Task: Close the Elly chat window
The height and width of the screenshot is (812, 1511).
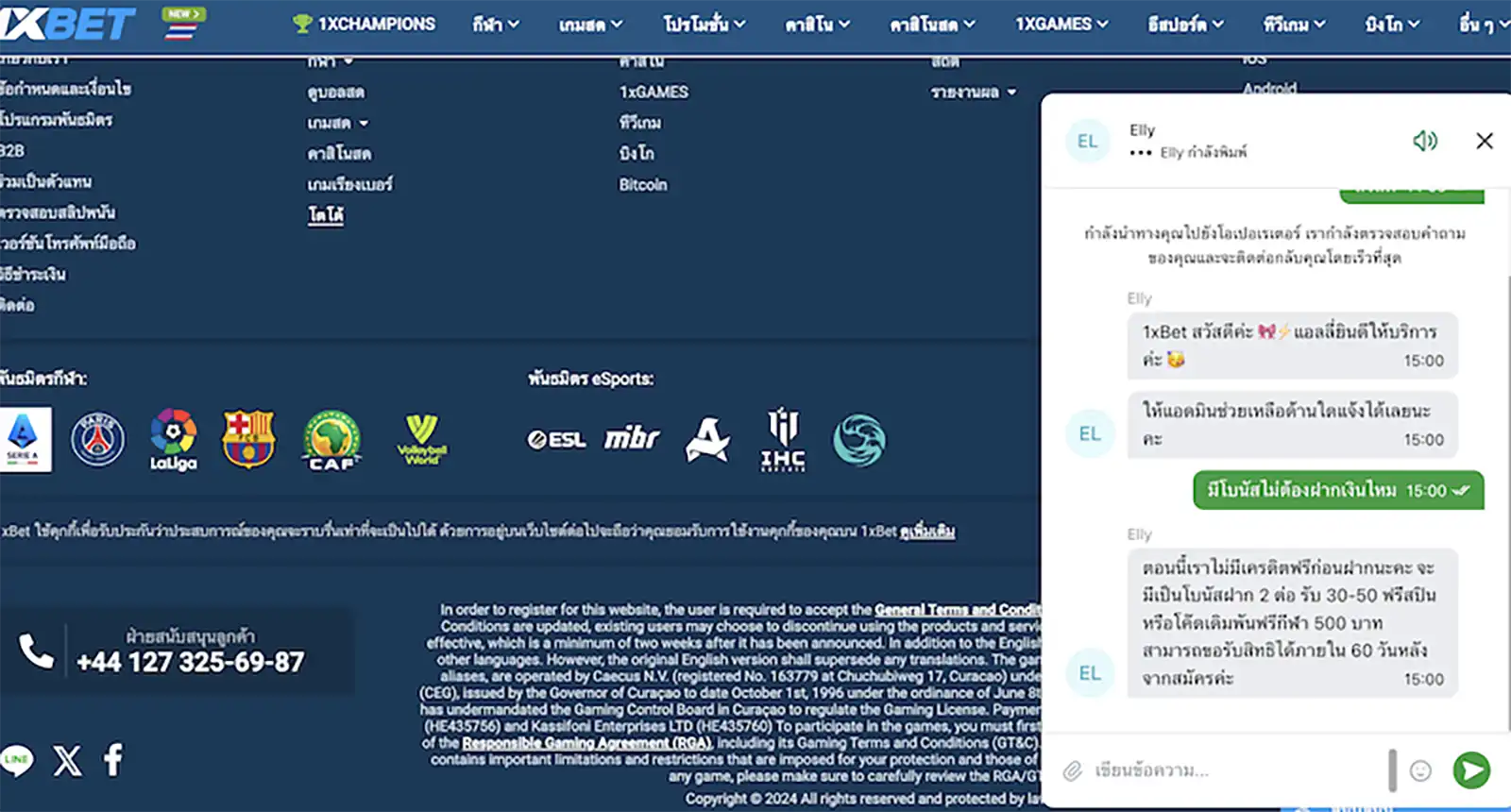Action: point(1485,141)
